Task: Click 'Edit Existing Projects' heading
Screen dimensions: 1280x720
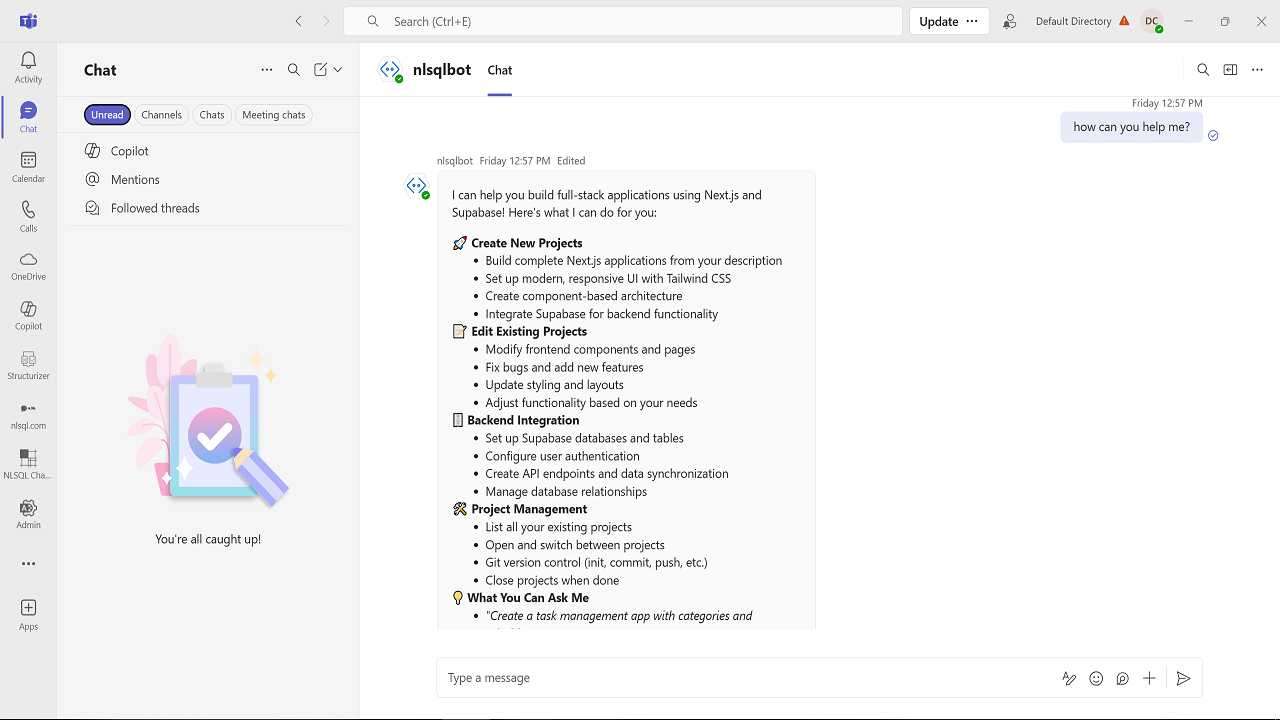Action: pos(529,332)
